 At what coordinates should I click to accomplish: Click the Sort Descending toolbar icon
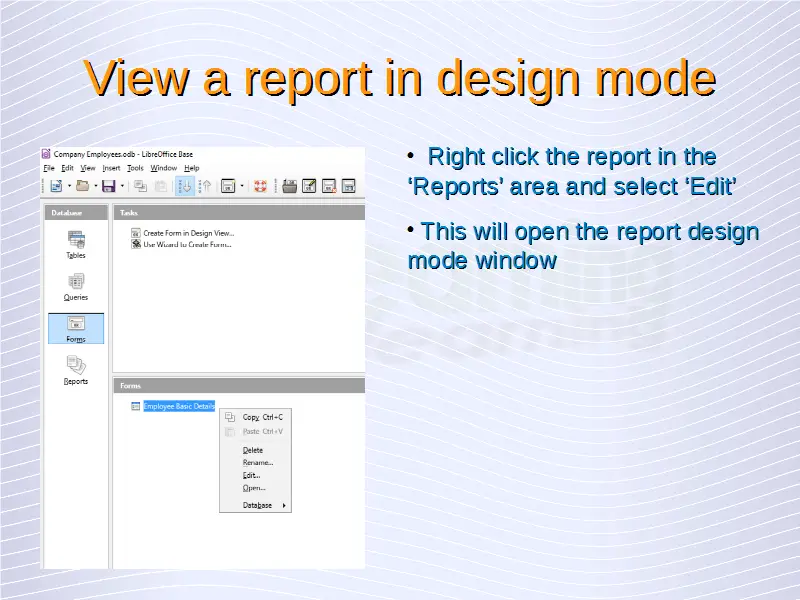coord(204,186)
